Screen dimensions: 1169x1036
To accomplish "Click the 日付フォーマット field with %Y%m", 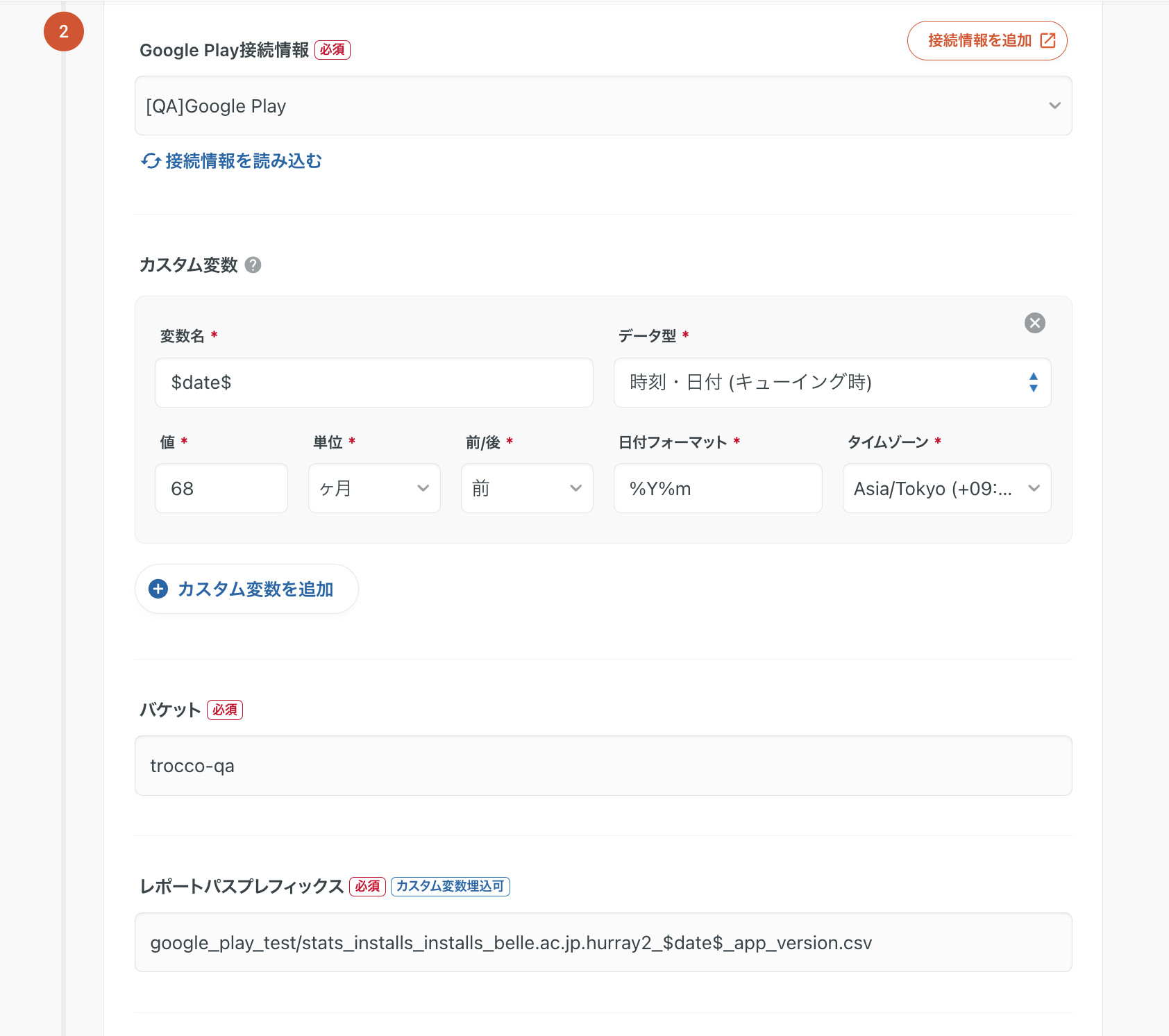I will [717, 488].
